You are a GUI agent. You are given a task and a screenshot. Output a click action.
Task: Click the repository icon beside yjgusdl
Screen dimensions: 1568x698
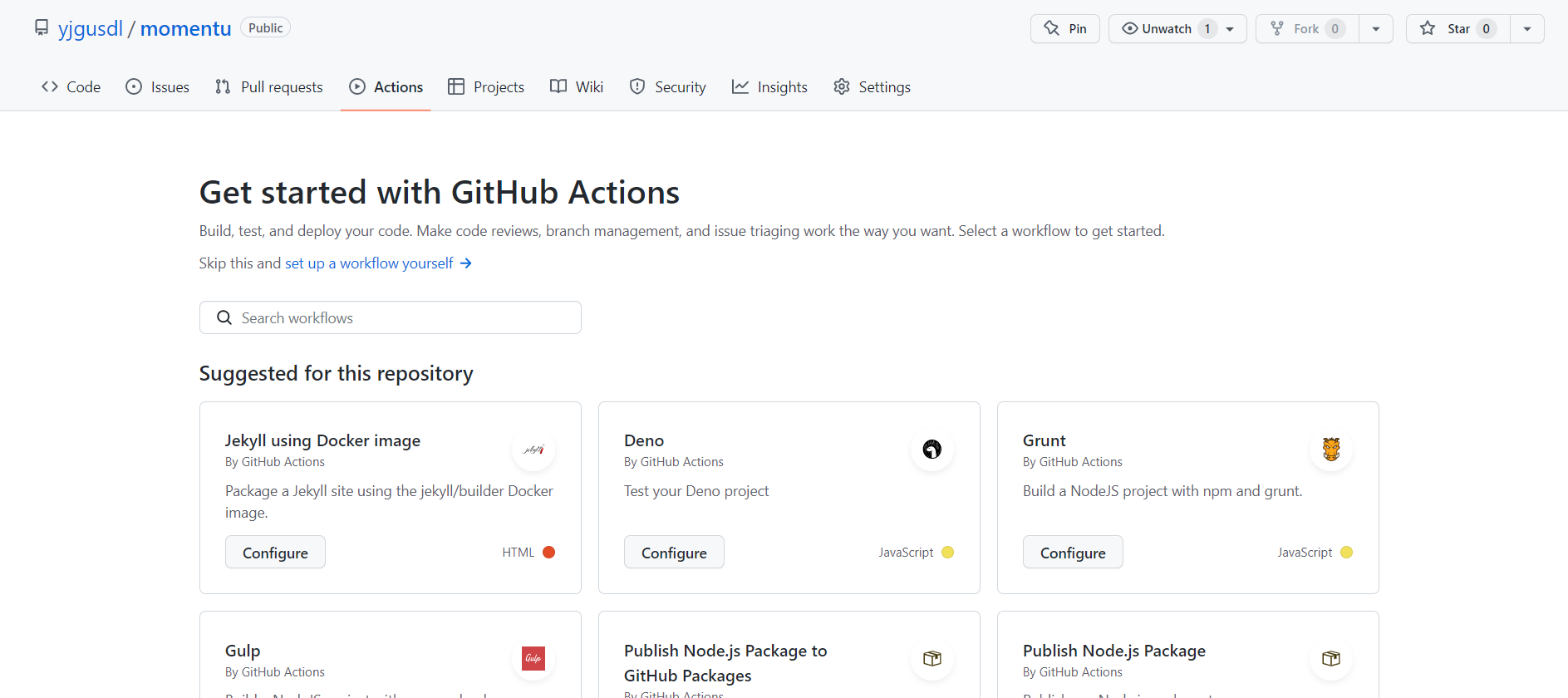(x=42, y=28)
